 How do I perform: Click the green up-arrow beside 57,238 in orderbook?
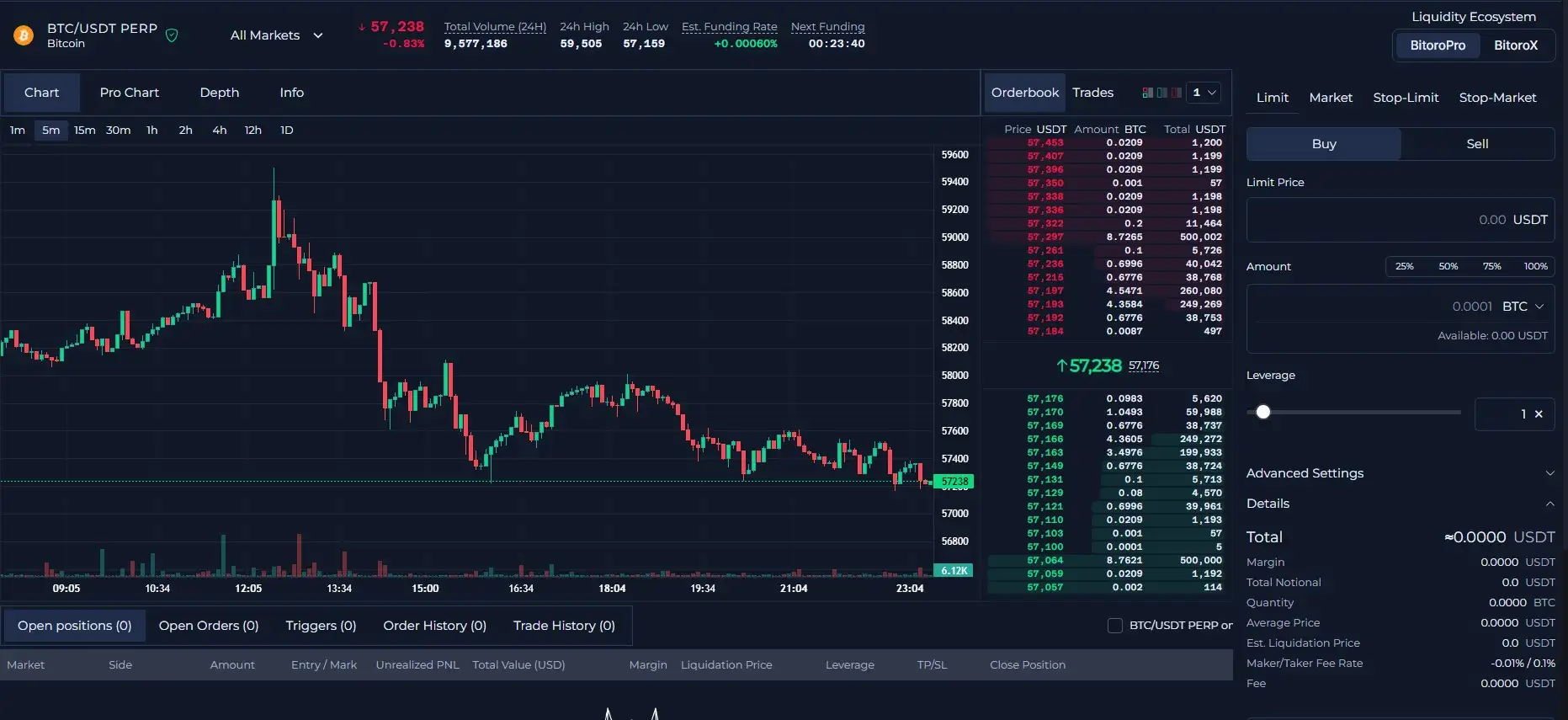(x=1061, y=365)
